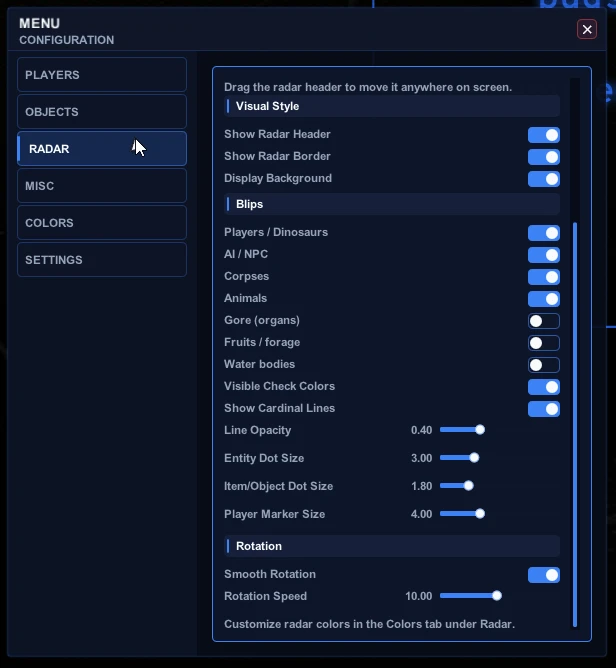Open the Misc tab
This screenshot has width=616, height=668.
coord(102,186)
